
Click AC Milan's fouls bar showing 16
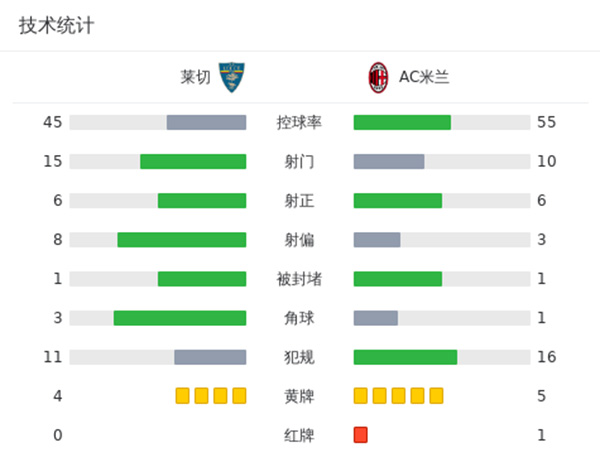(405, 357)
